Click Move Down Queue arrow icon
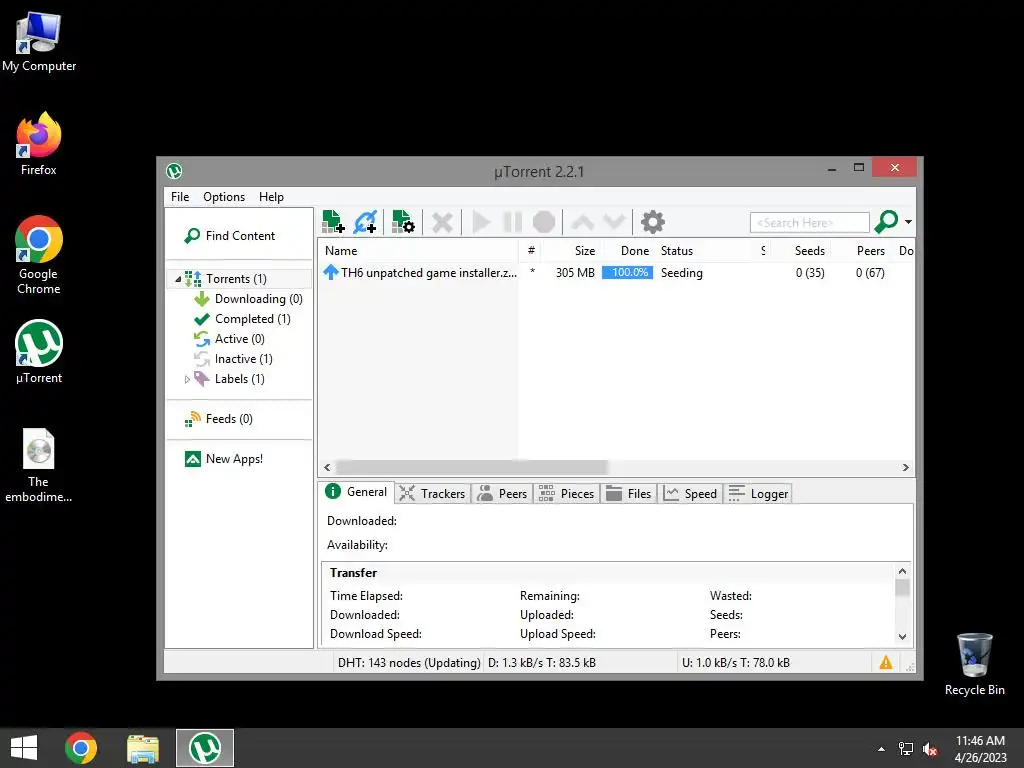Screen dimensions: 1024x768 coord(615,223)
